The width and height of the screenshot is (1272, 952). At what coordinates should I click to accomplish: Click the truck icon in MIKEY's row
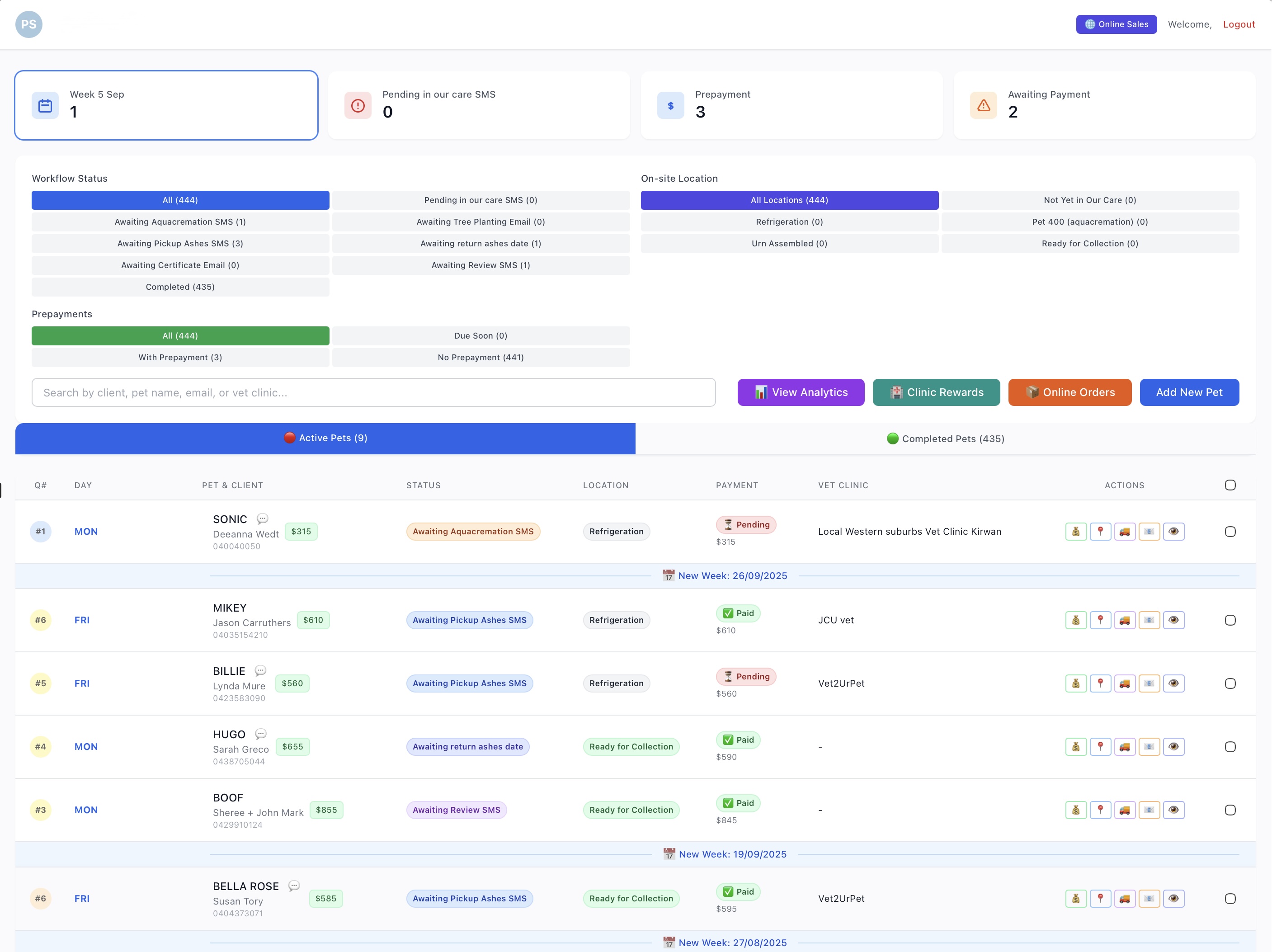(1125, 620)
